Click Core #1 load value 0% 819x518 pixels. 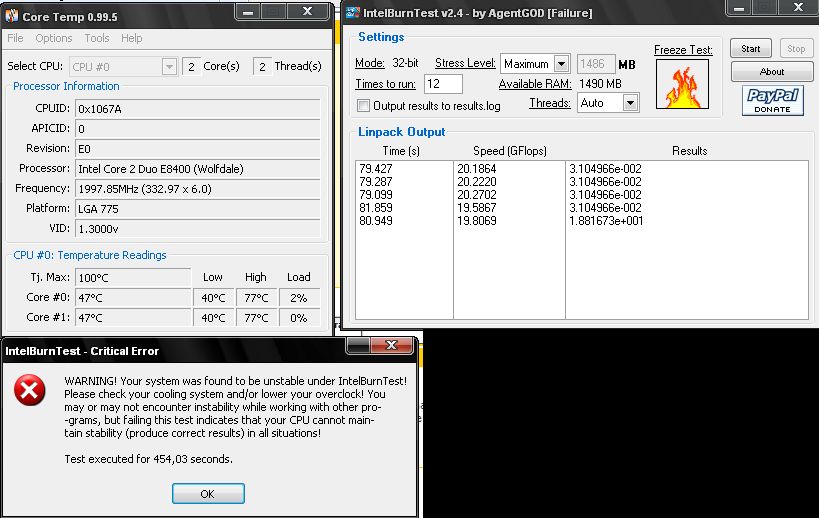point(299,317)
